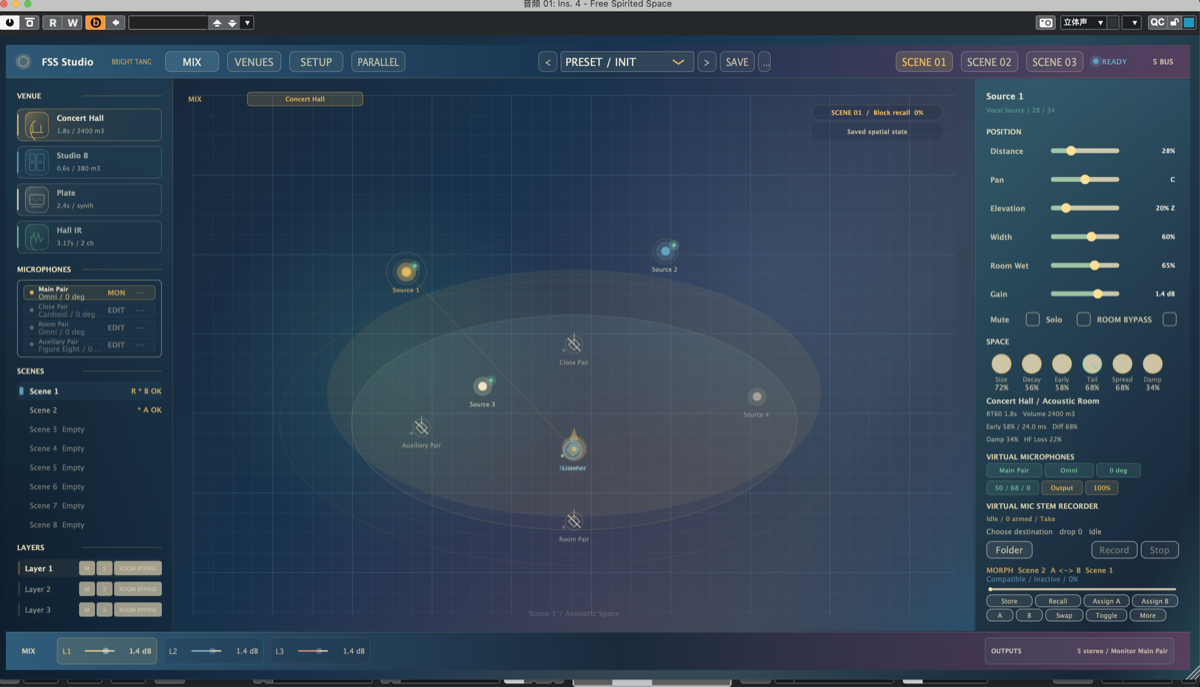
Task: Solo Layer 2 with S button
Action: (x=104, y=589)
